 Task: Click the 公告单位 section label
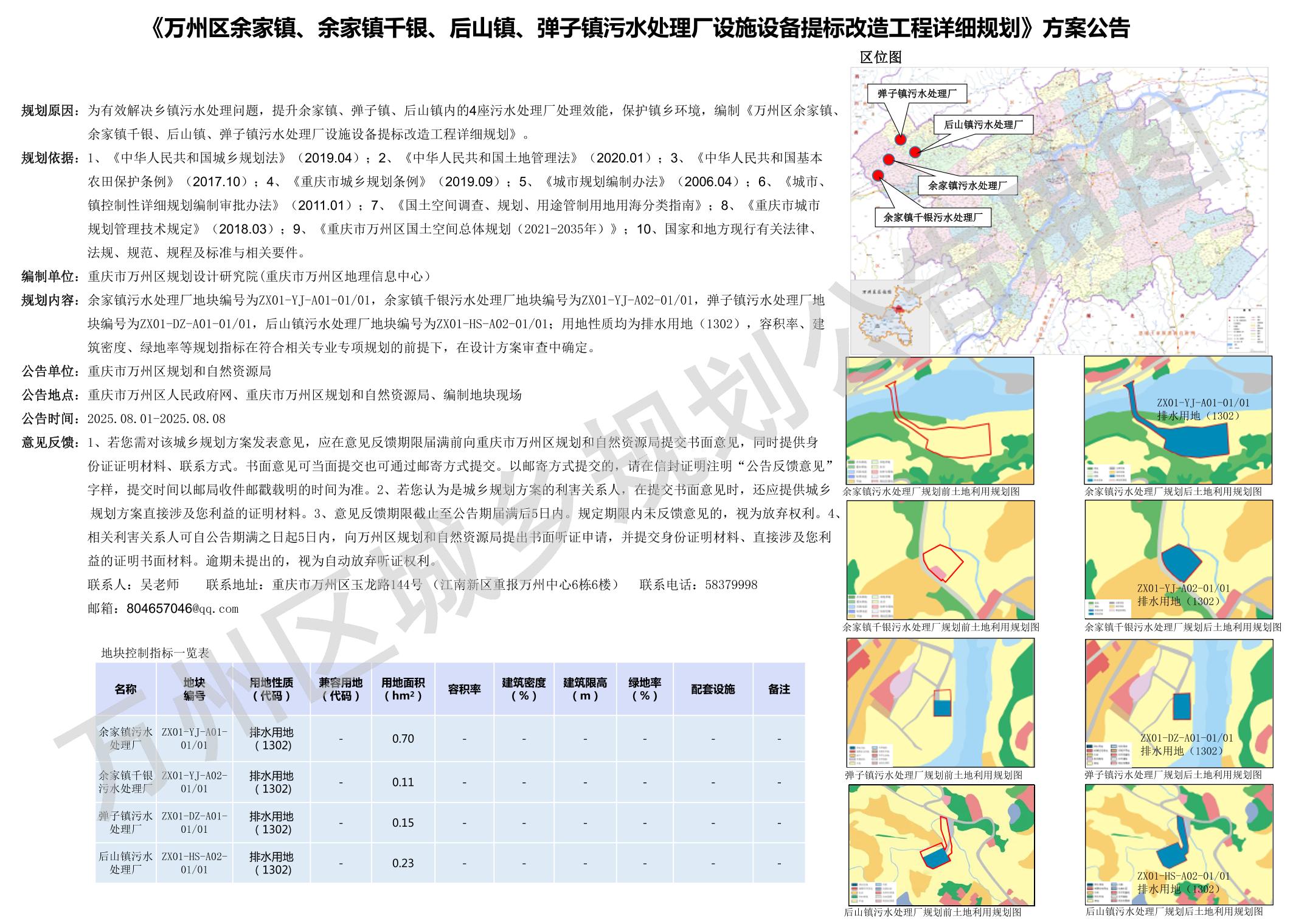coord(51,371)
